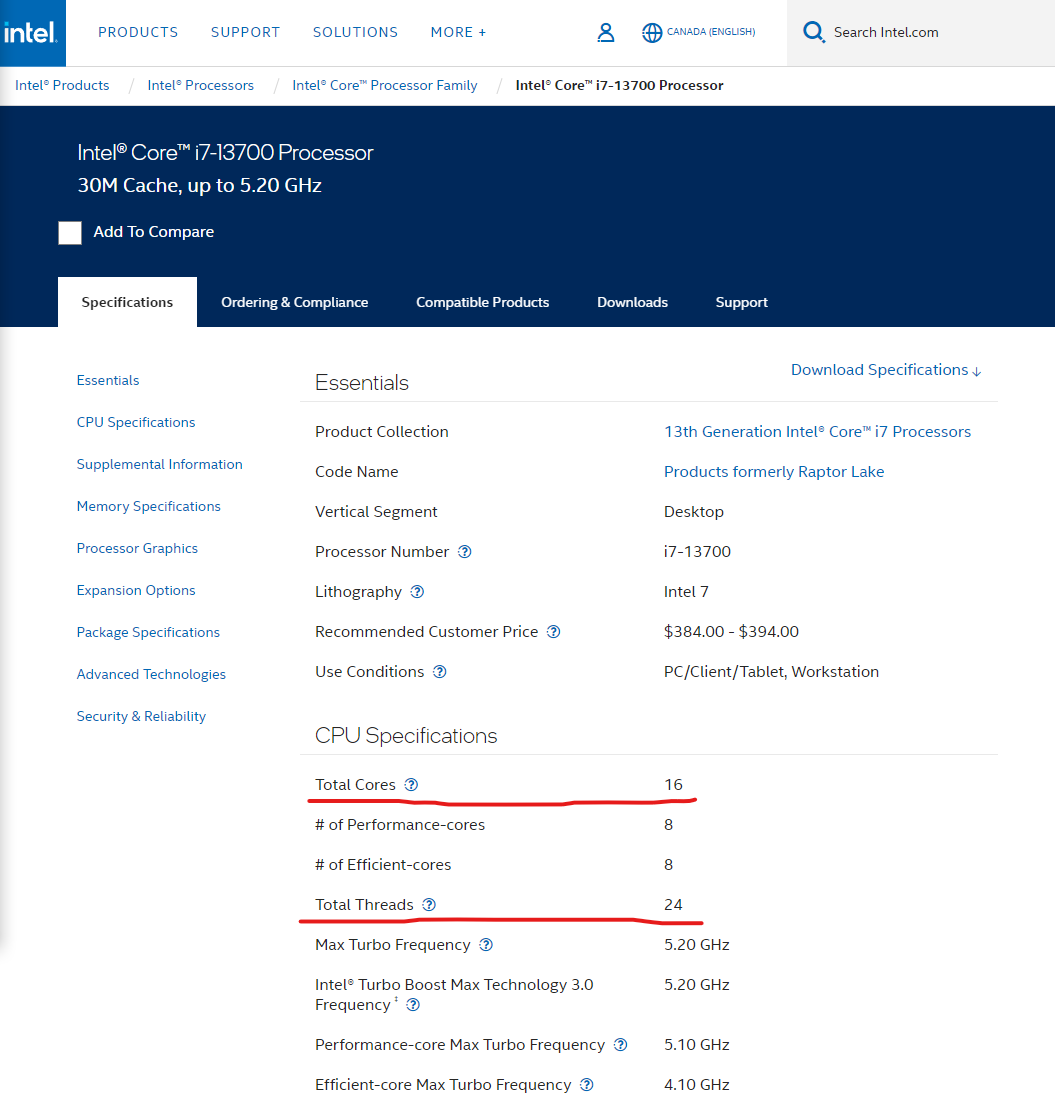Click the globe region icon

click(651, 33)
